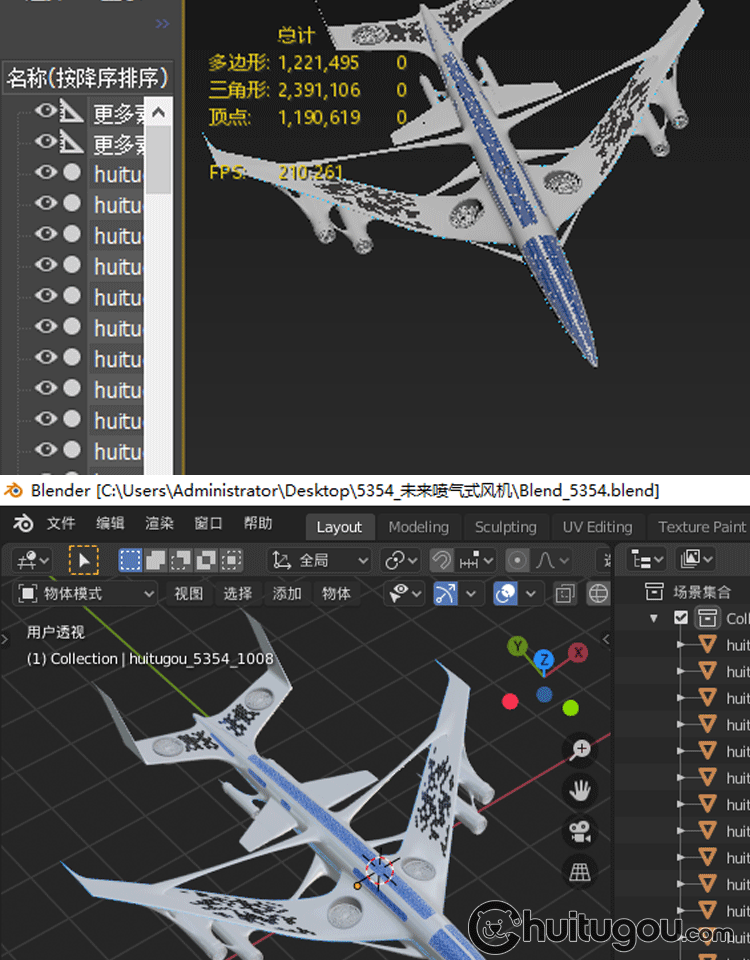Collapse the Collection tree expander arrow
Image resolution: width=750 pixels, height=960 pixels.
tap(654, 618)
